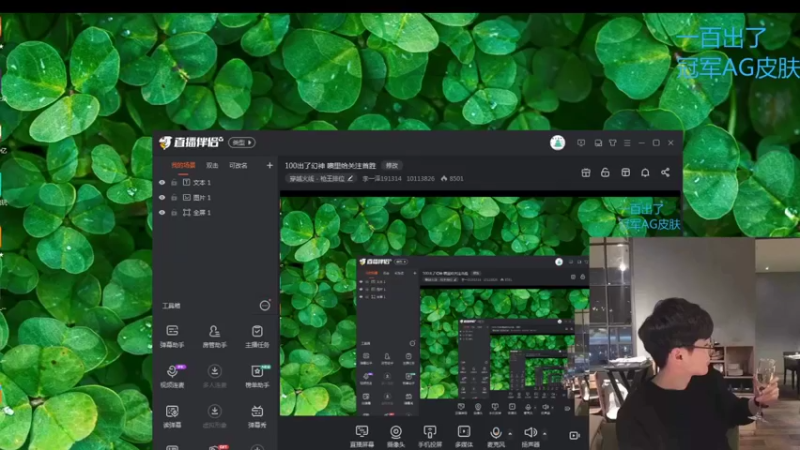
Task: Click the inbox icon left of t-shirt
Action: (x=598, y=143)
